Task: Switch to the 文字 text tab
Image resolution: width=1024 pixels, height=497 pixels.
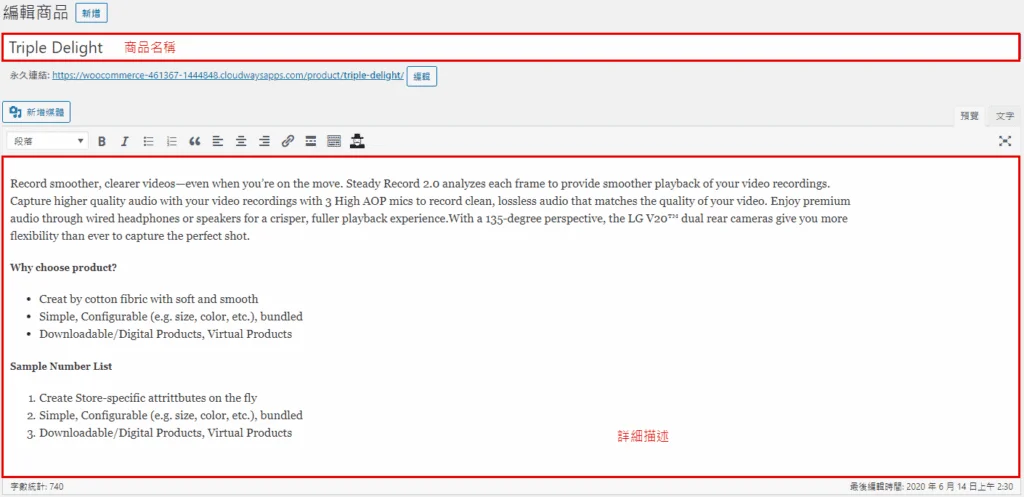Action: [x=1005, y=116]
